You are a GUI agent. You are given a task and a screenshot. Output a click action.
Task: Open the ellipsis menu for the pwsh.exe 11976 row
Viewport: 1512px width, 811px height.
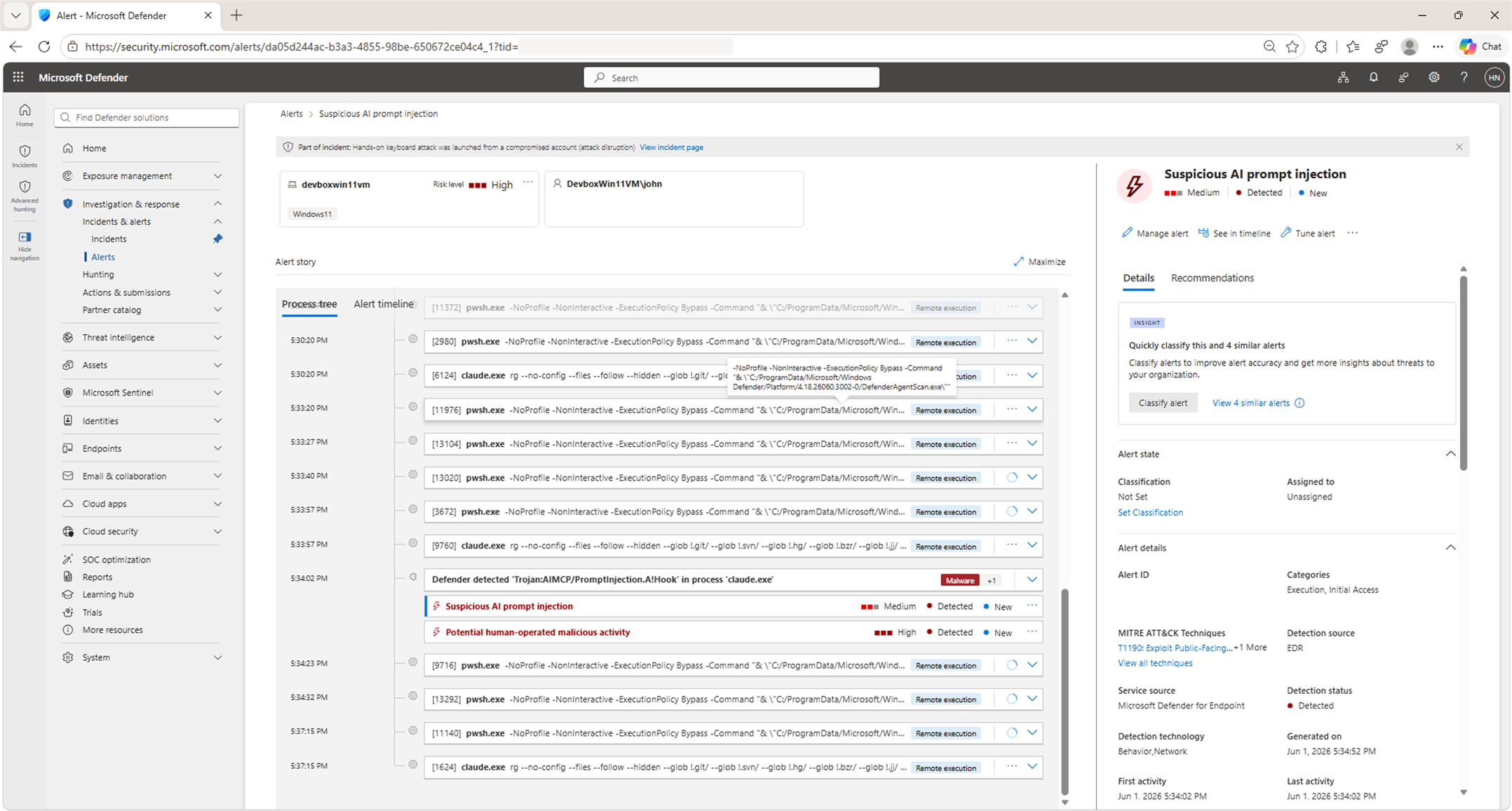(1012, 409)
